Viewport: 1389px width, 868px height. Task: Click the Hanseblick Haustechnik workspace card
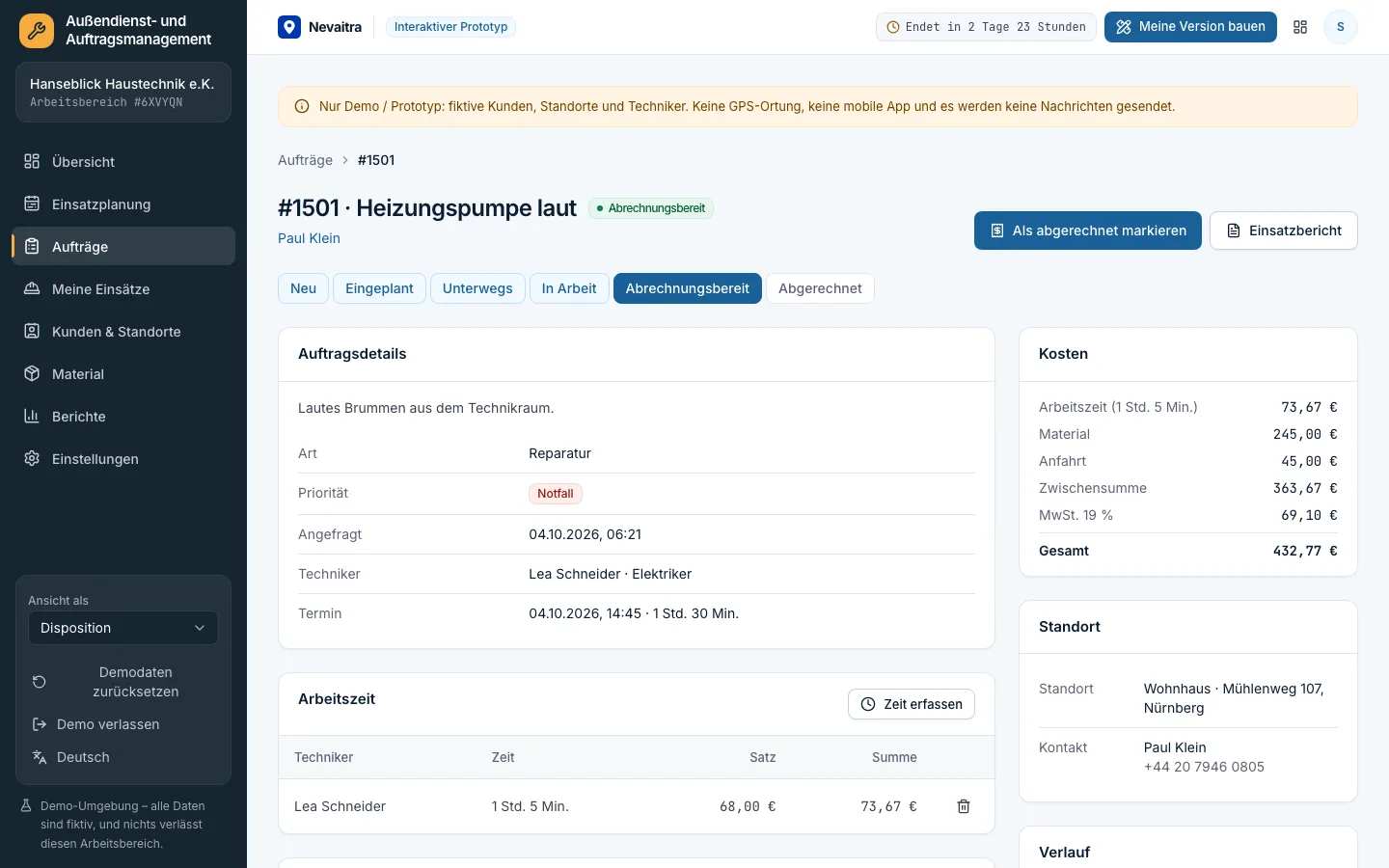pos(123,93)
